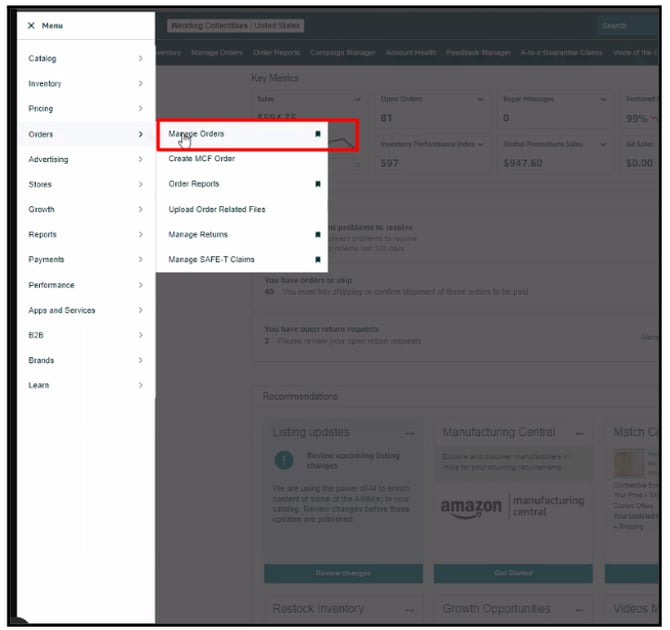Open Listing updates card options ellipsis
Image resolution: width=670 pixels, height=630 pixels.
tap(410, 433)
